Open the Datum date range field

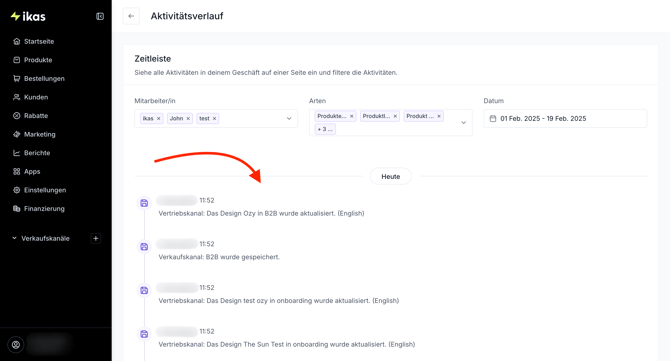pos(565,118)
